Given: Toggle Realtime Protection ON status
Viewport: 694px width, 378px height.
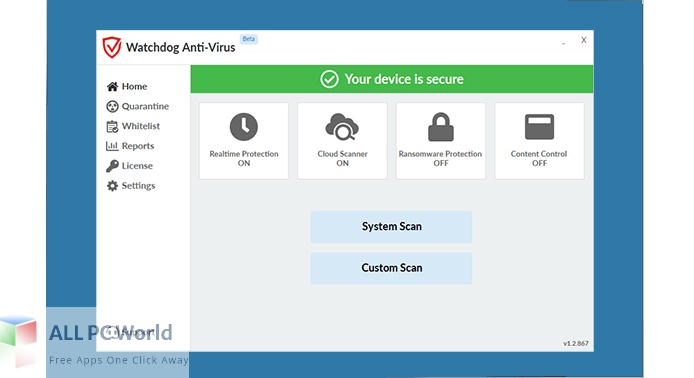Looking at the screenshot, I should pyautogui.click(x=244, y=141).
